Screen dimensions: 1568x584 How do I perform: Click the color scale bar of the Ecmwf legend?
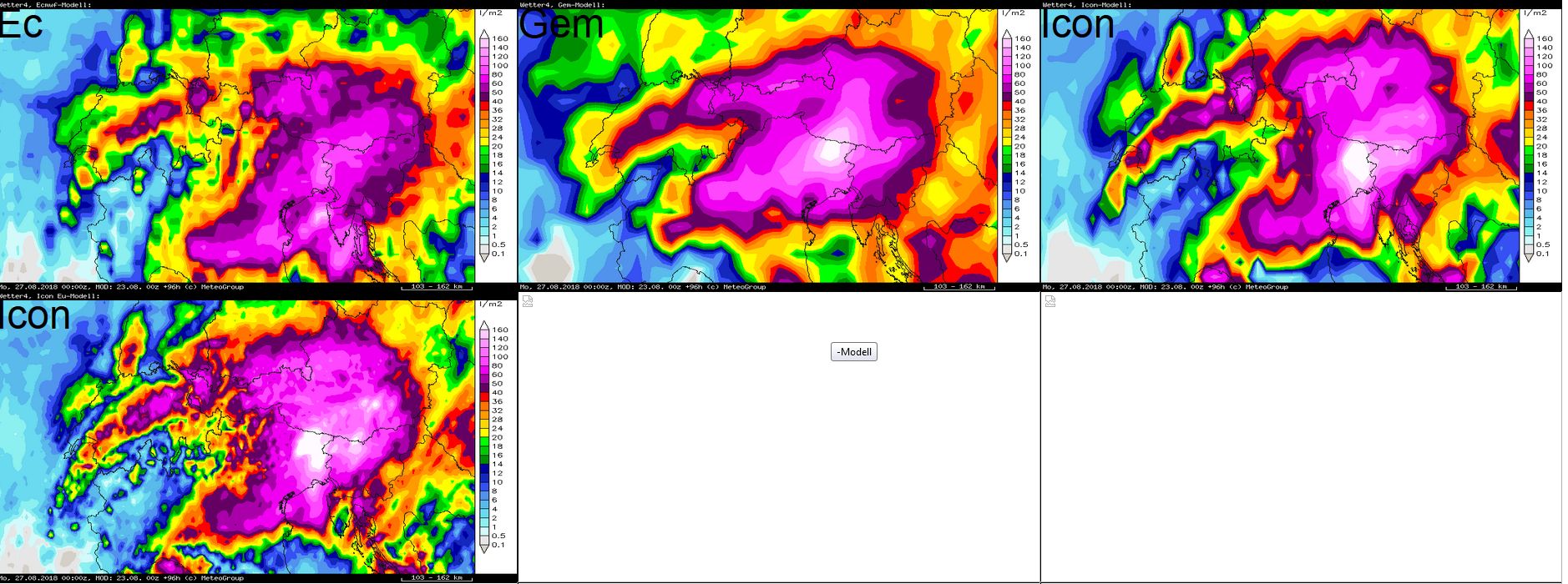(484, 146)
